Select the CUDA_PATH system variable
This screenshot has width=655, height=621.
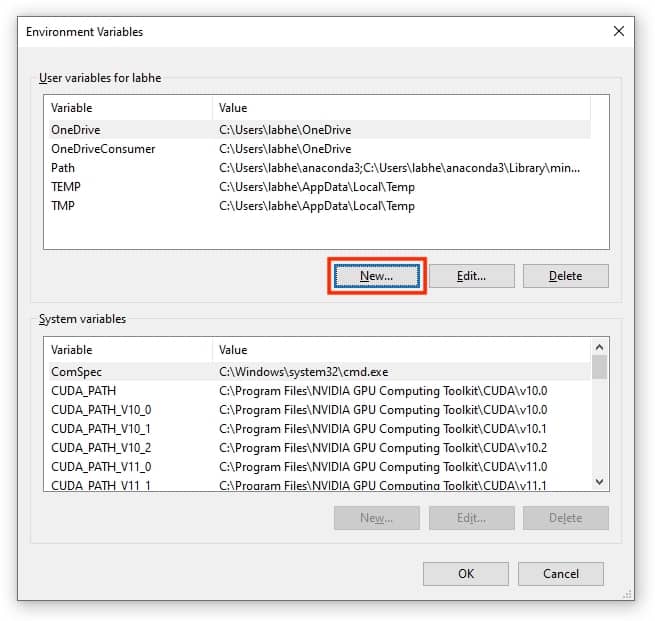click(x=320, y=391)
